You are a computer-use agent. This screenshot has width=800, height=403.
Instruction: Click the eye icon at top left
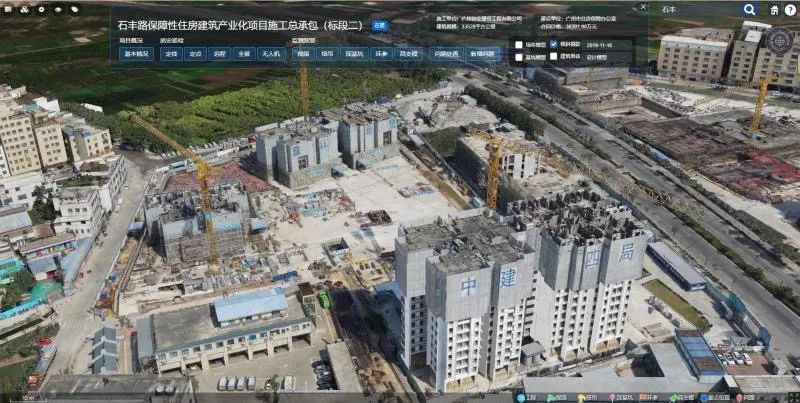point(58,9)
